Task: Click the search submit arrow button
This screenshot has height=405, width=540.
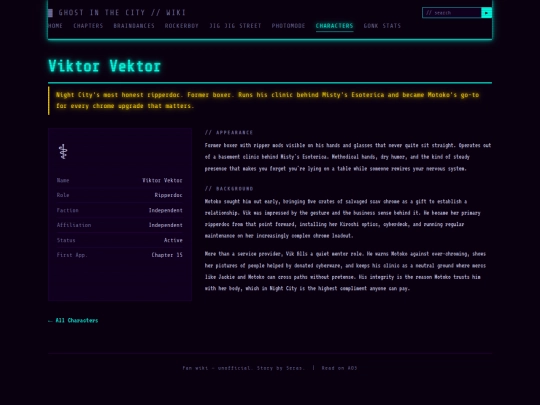Action: (486, 13)
